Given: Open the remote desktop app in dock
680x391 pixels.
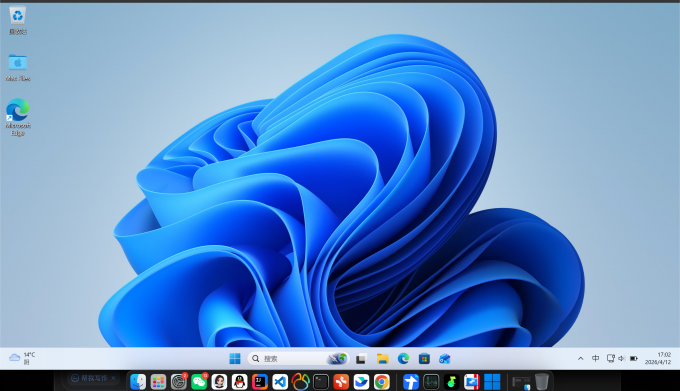Looking at the screenshot, I should [471, 382].
